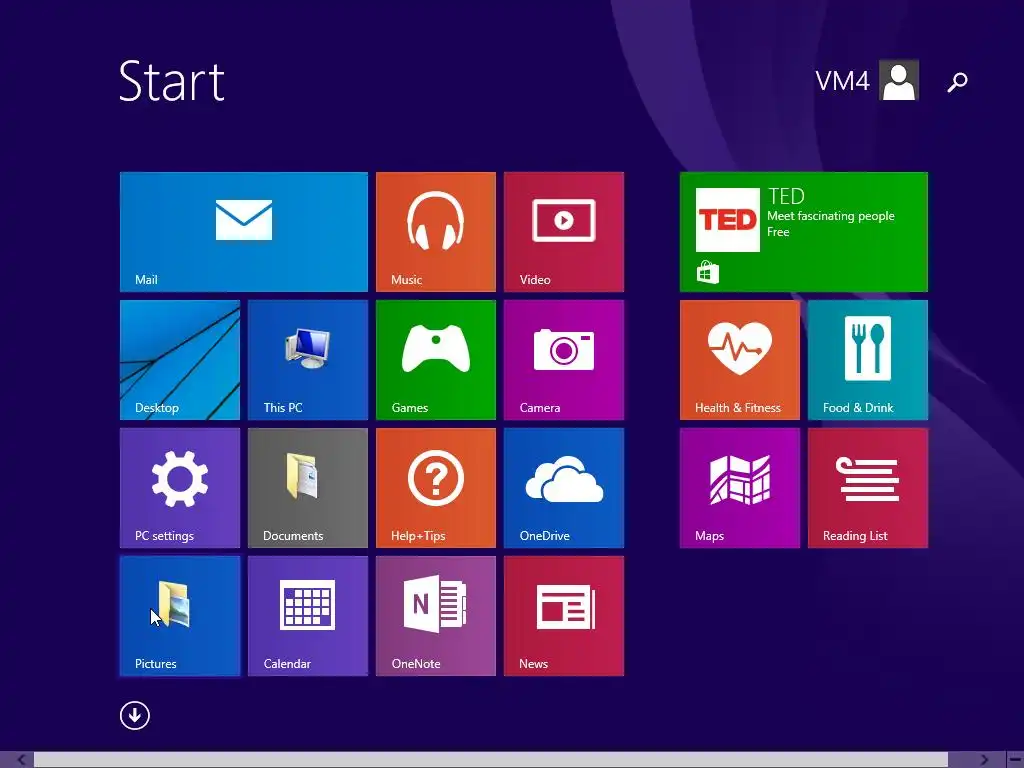Launch the Food & Drink tile
1024x768 pixels.
point(867,360)
